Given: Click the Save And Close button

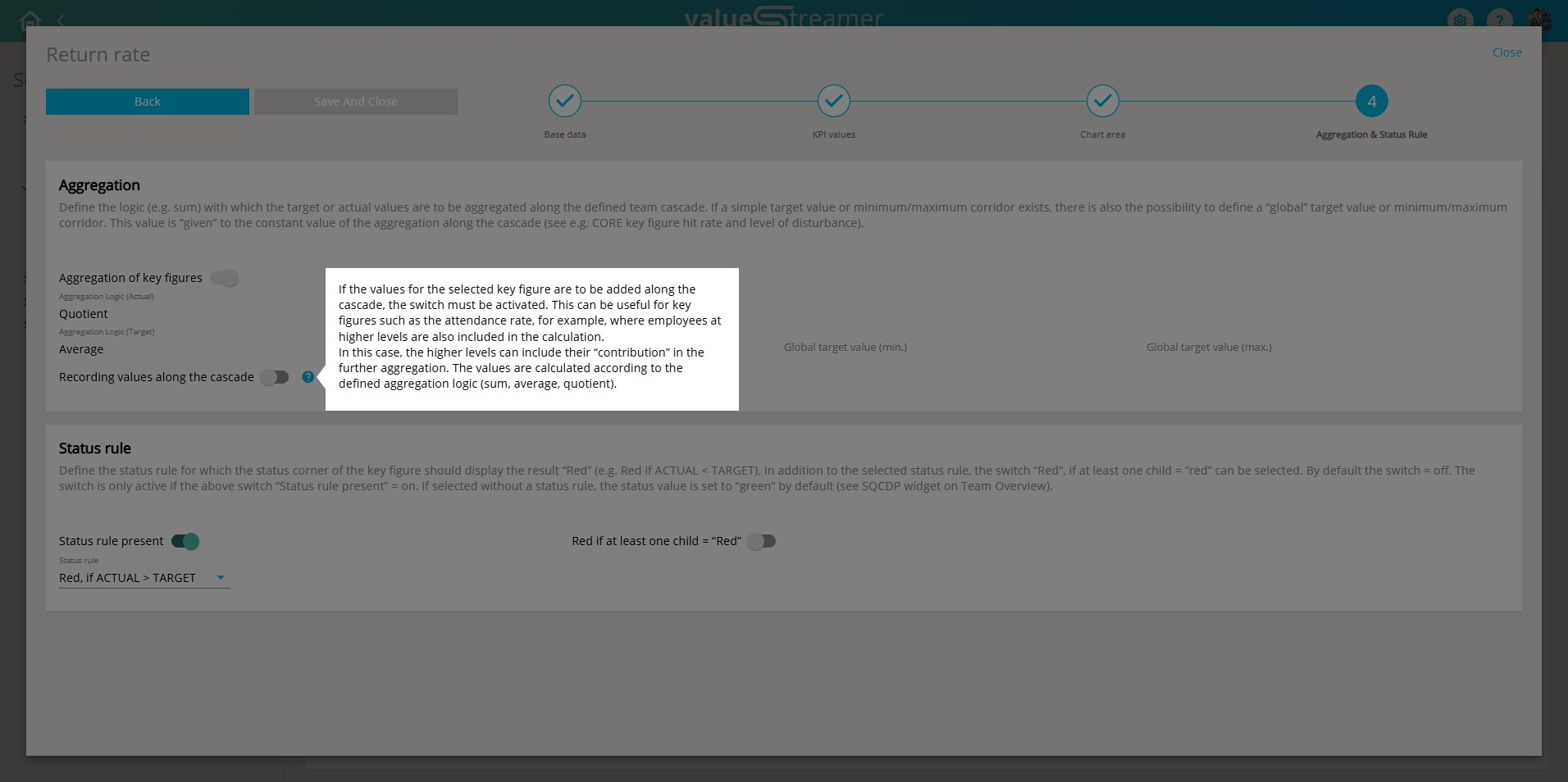Looking at the screenshot, I should (x=356, y=102).
